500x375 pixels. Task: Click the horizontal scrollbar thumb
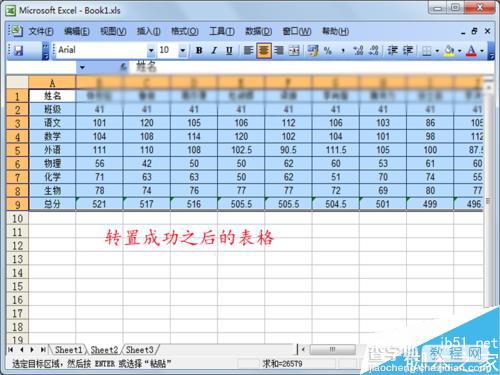pos(332,349)
